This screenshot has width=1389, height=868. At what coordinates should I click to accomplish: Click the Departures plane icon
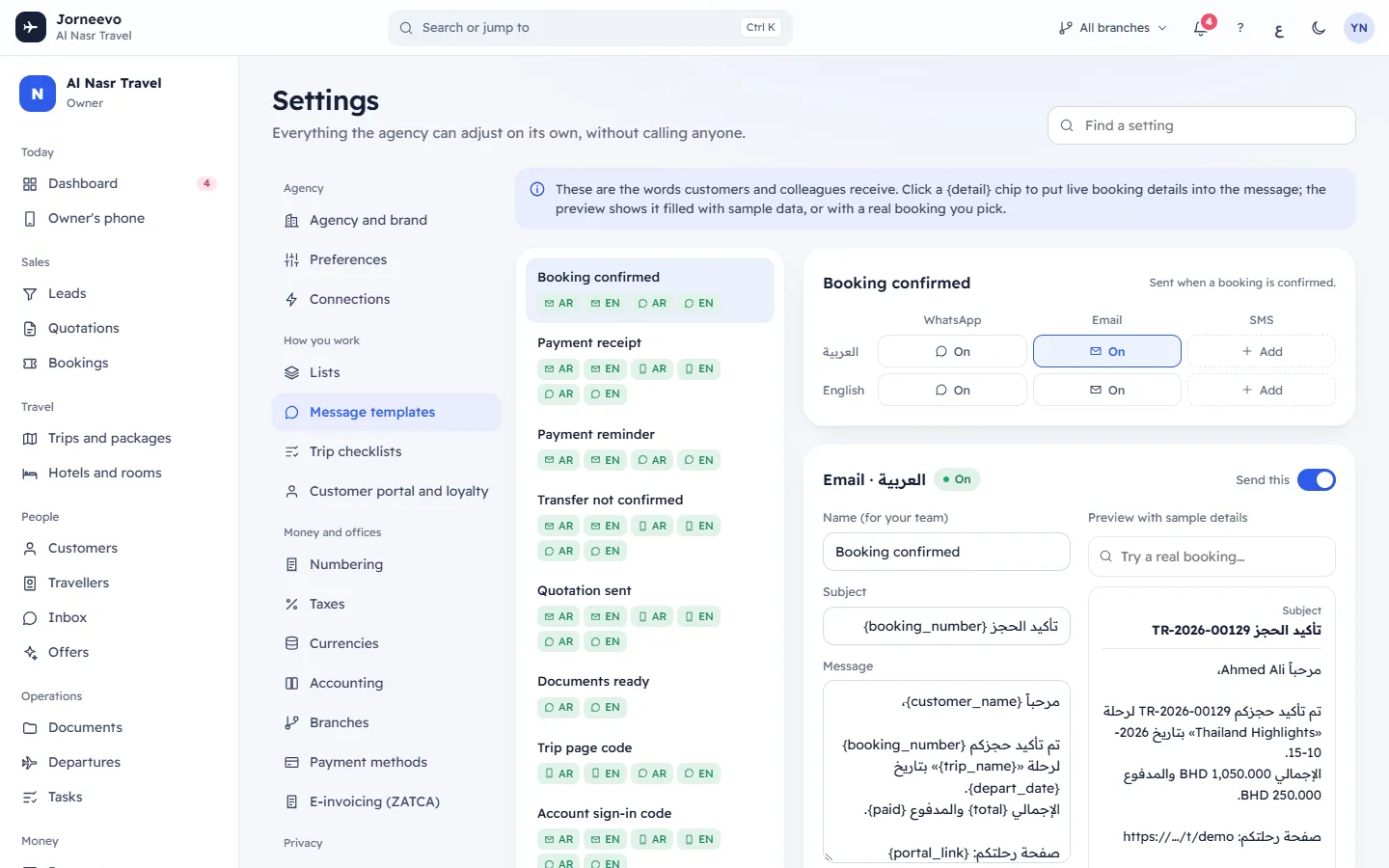point(30,763)
